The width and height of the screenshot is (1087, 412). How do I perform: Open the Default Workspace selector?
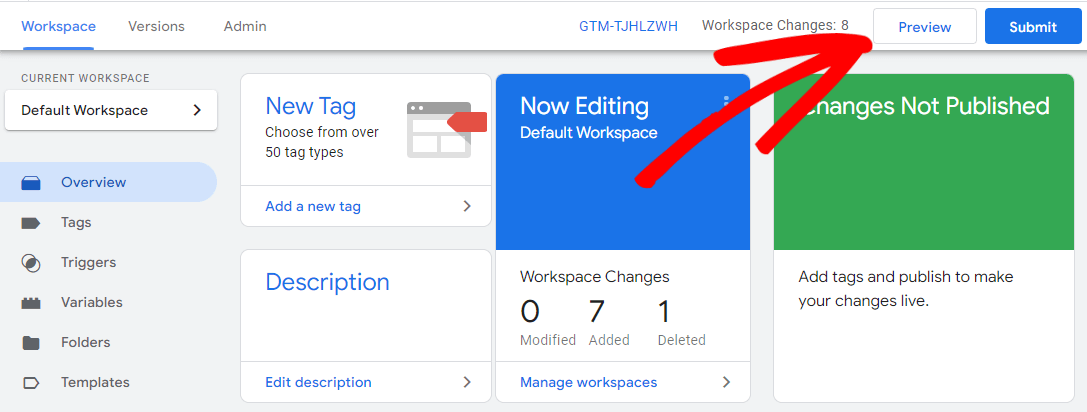(111, 110)
